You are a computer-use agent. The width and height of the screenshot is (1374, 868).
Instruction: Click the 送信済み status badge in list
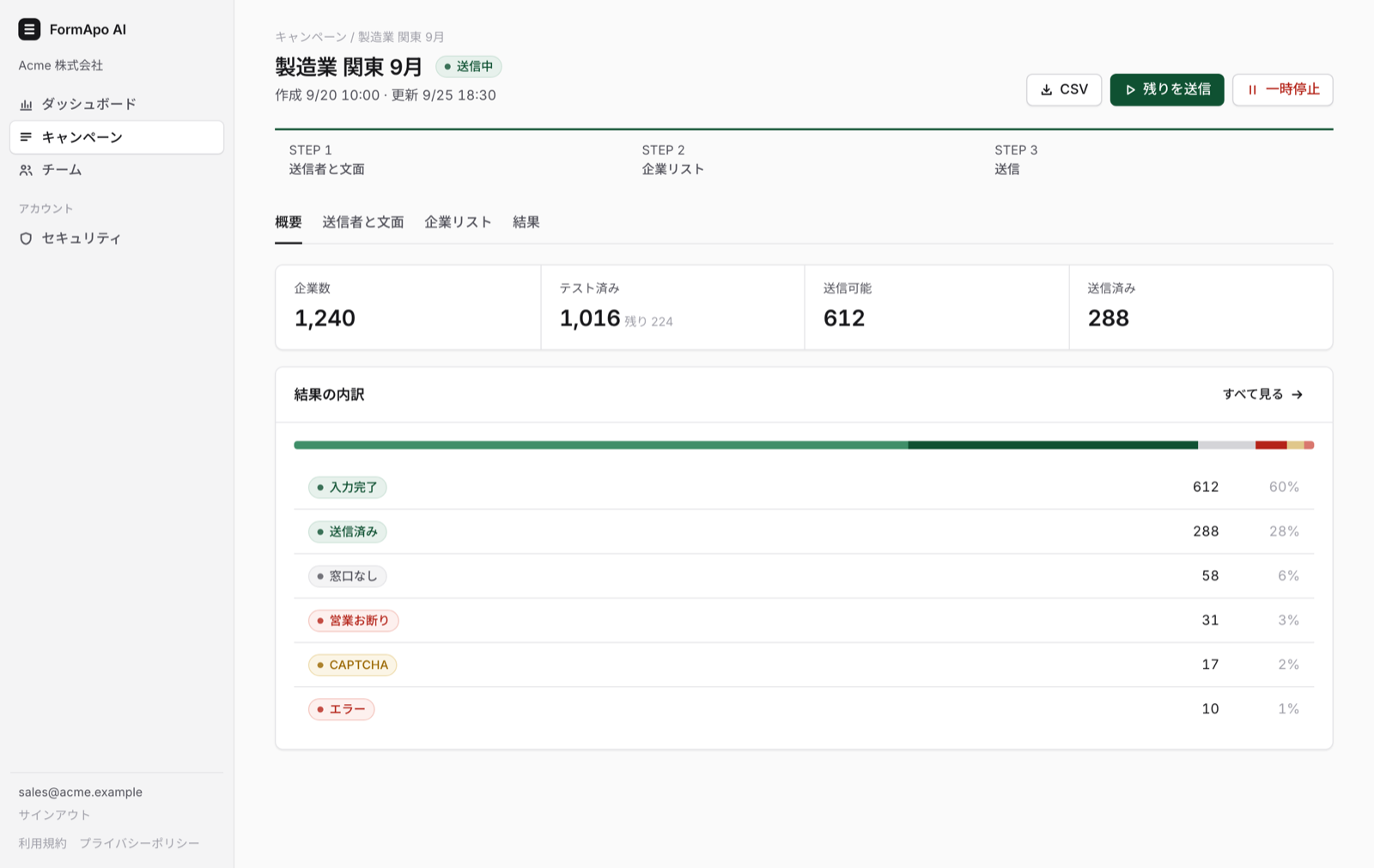tap(347, 531)
